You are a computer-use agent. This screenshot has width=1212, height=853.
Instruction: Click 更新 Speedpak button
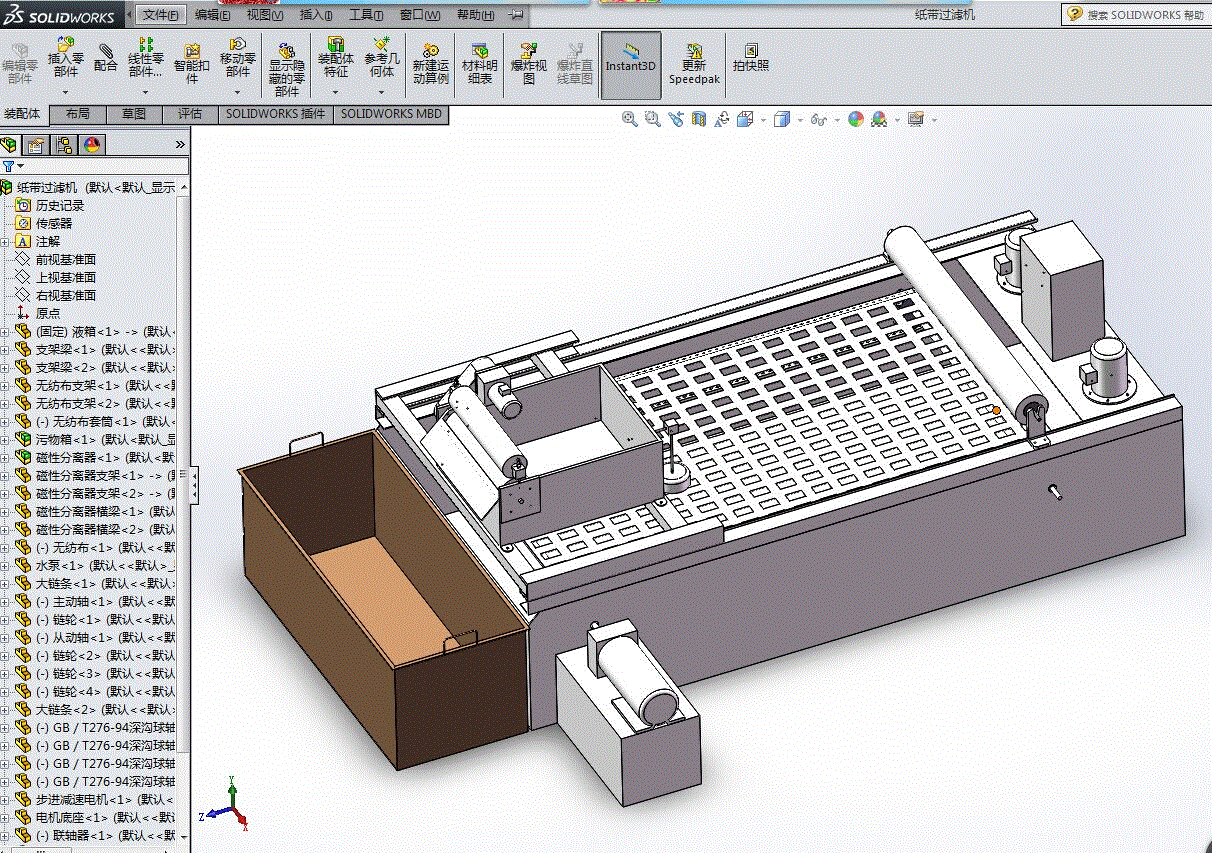click(694, 63)
